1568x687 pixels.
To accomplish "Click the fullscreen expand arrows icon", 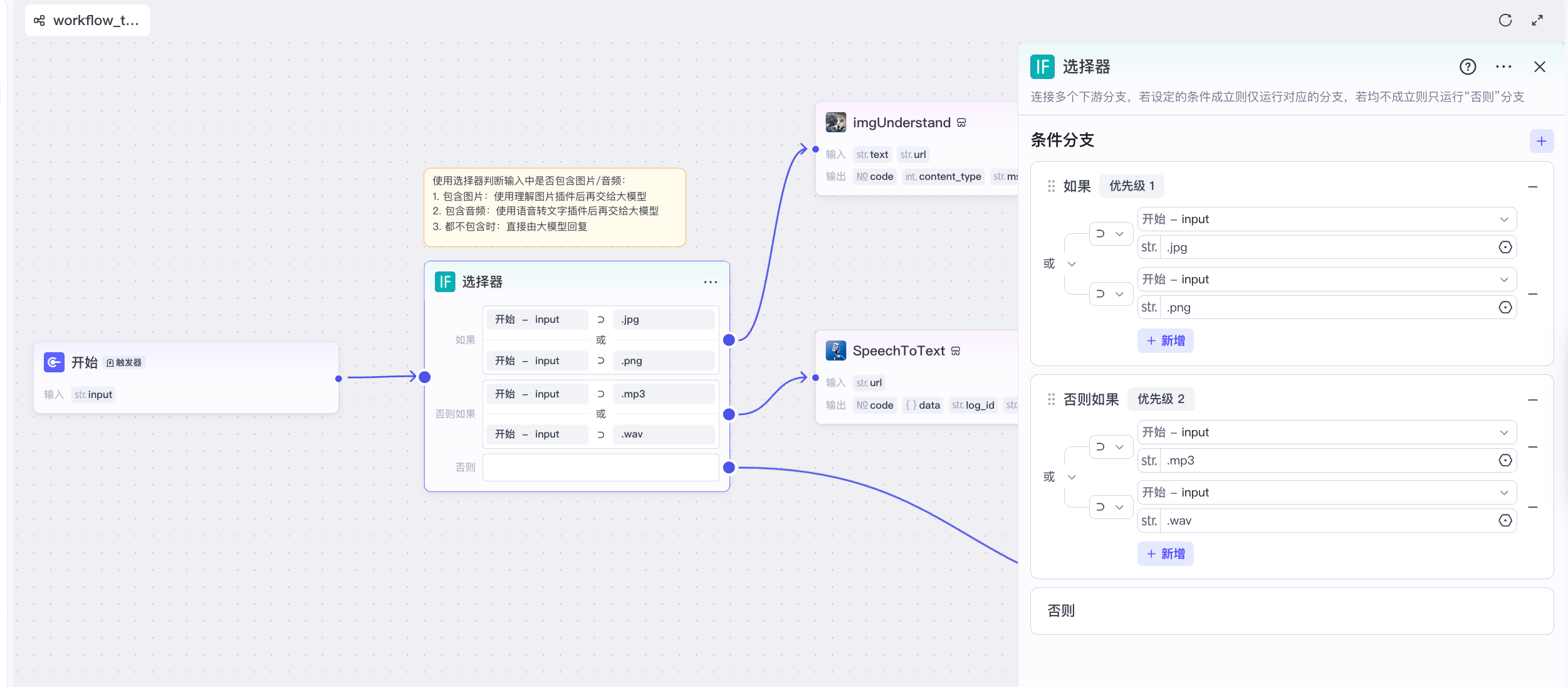I will (x=1537, y=20).
